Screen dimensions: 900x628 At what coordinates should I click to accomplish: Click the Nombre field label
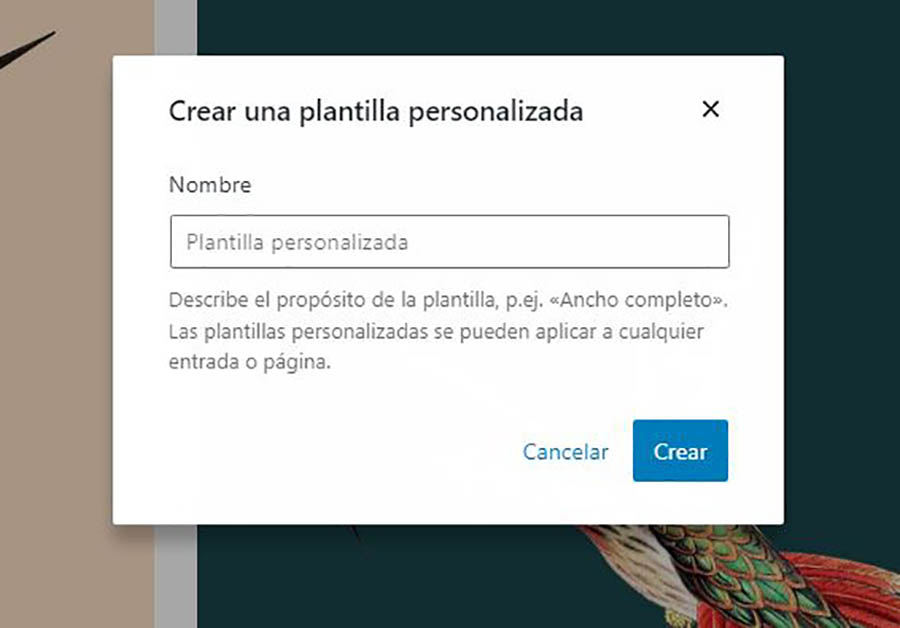(210, 185)
